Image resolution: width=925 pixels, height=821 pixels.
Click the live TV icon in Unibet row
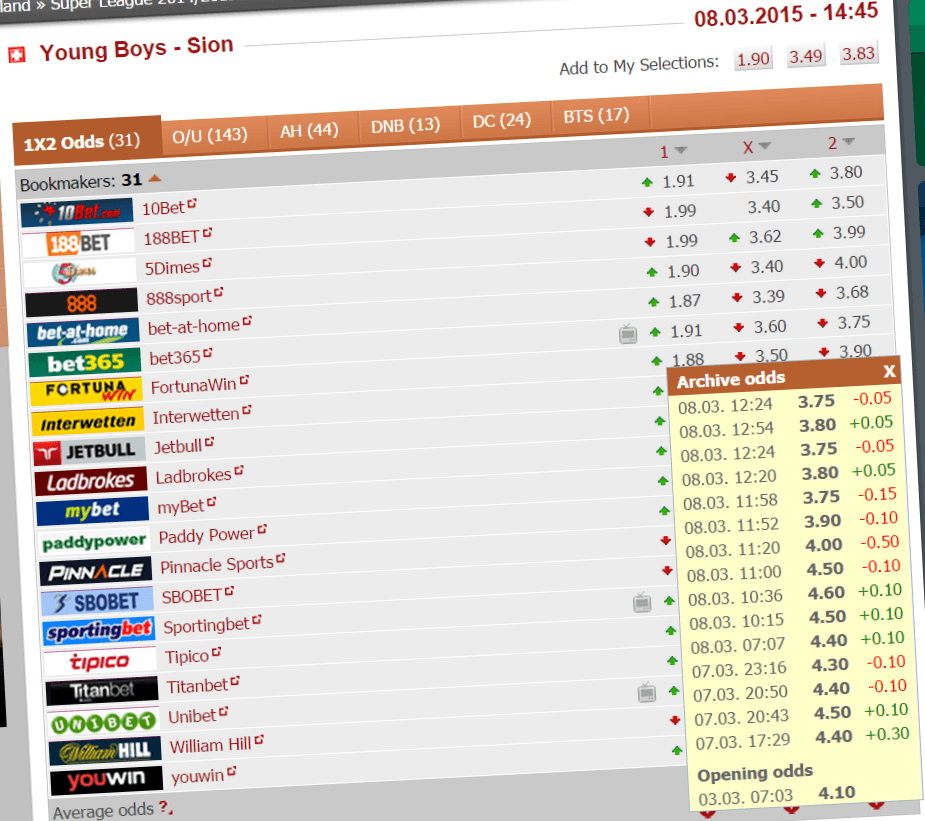647,693
